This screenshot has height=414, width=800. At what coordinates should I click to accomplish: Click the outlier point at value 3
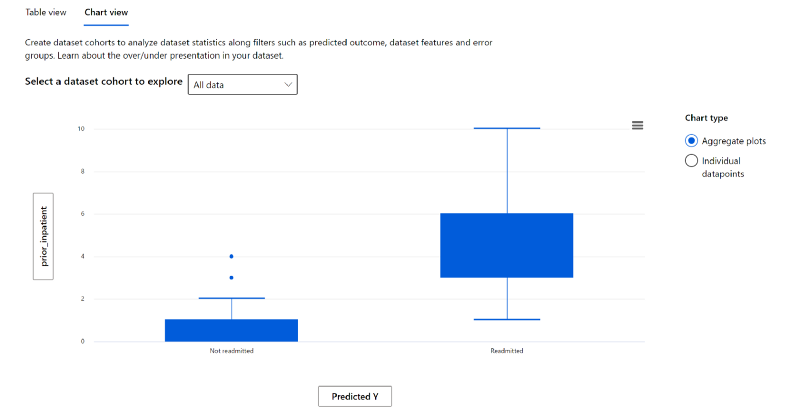(x=232, y=278)
